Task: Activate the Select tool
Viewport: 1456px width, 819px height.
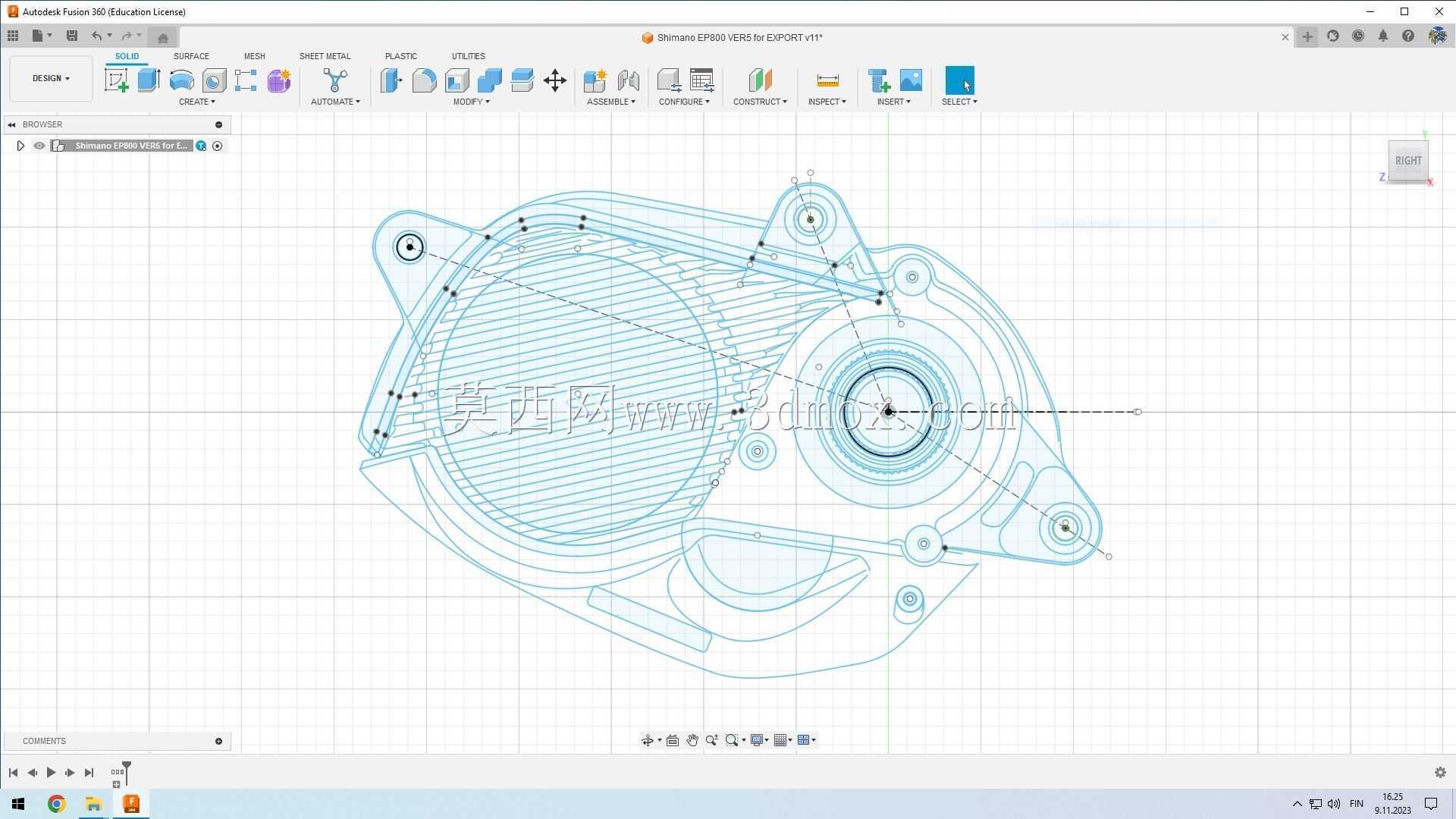Action: (959, 80)
